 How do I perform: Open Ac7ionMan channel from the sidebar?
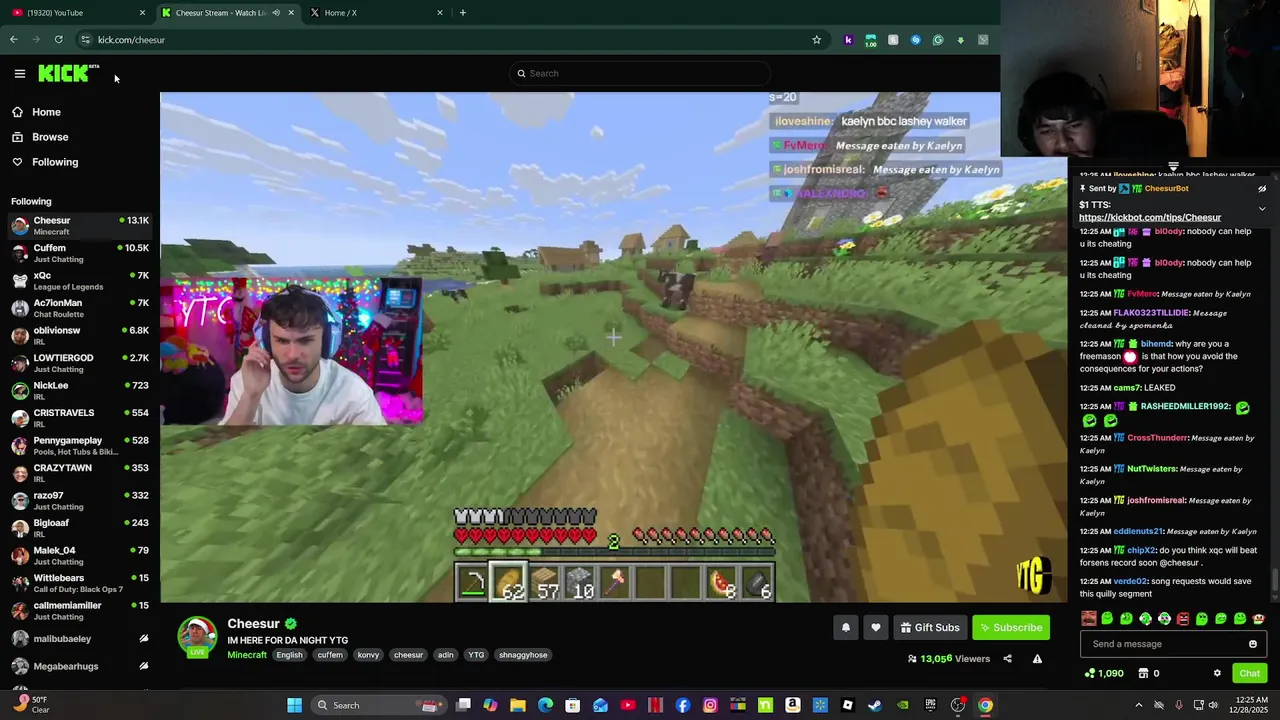click(80, 308)
